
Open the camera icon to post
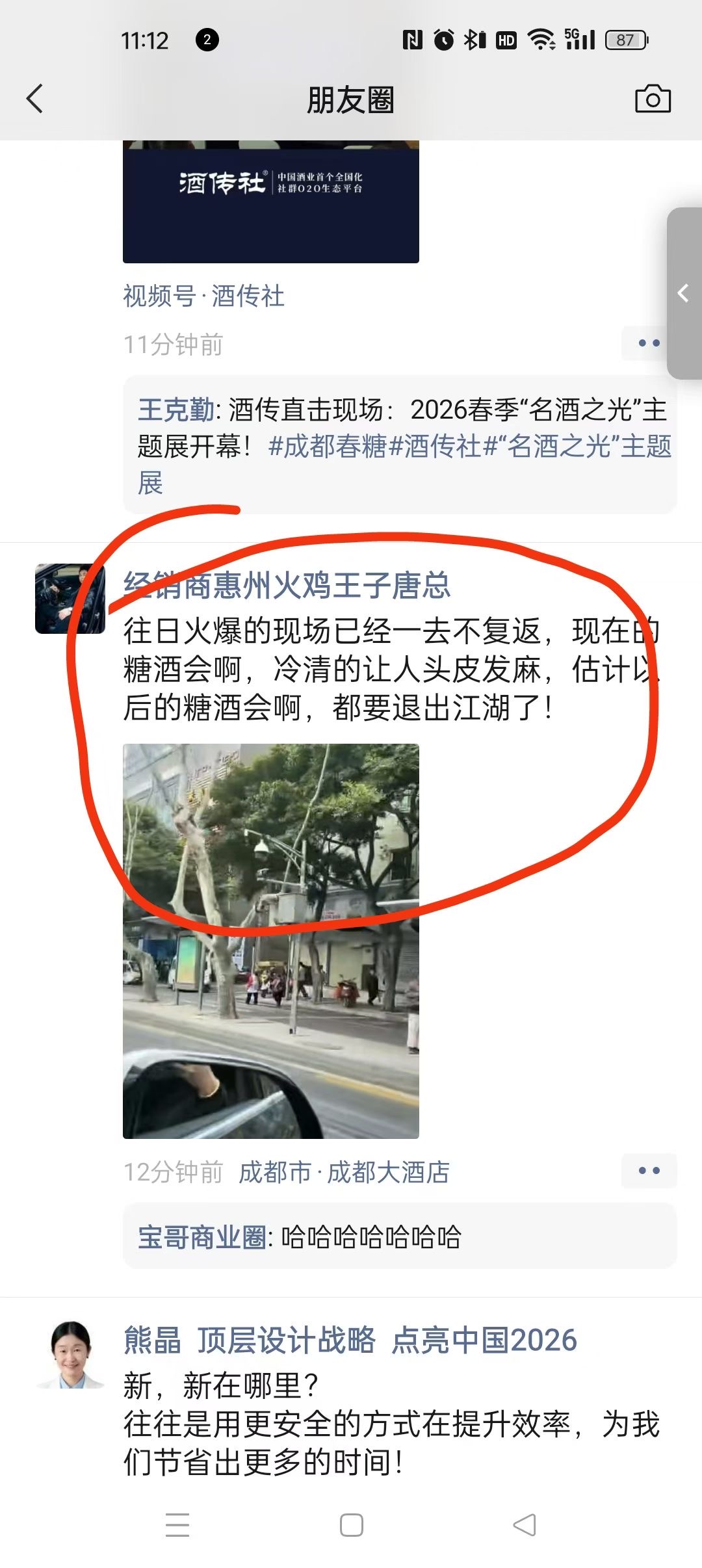click(653, 99)
